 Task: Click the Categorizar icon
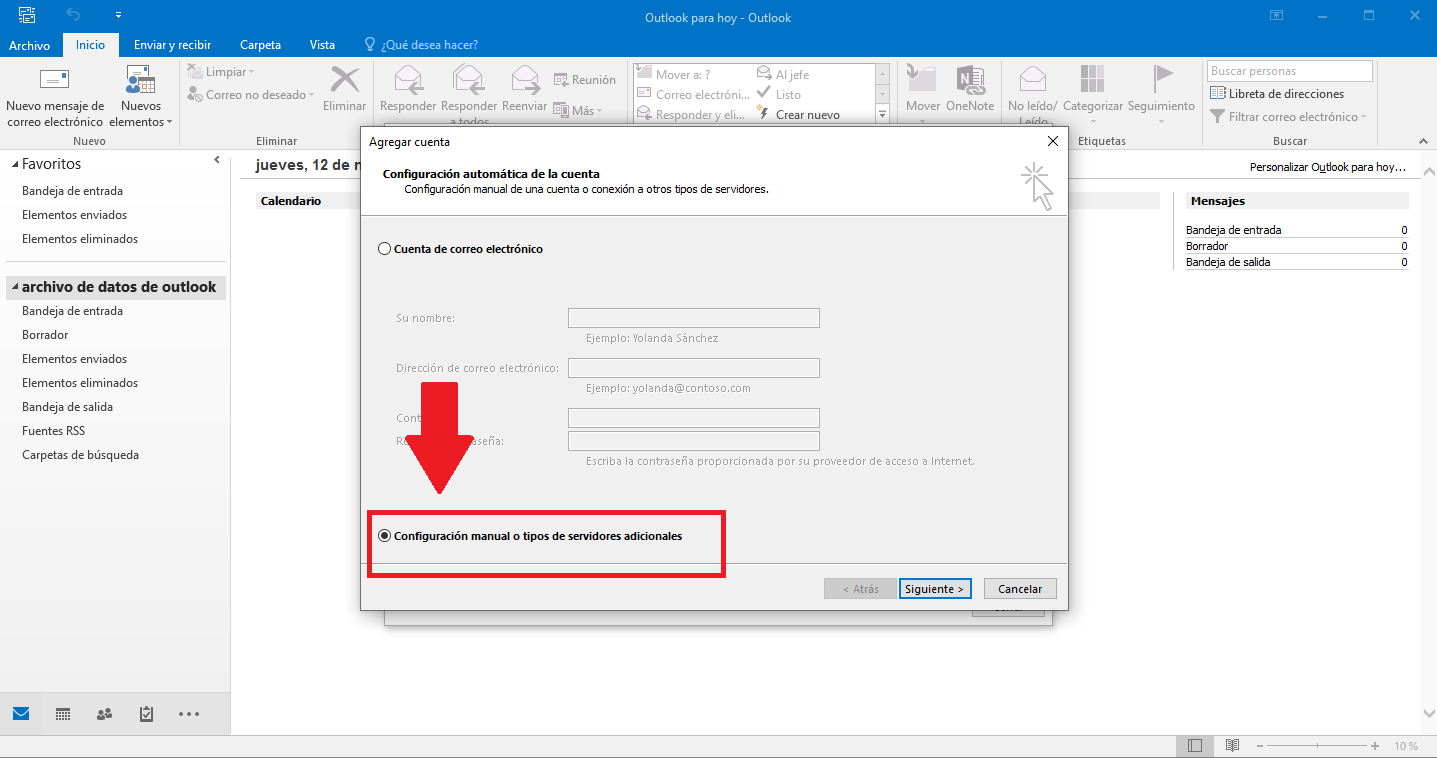(1093, 80)
